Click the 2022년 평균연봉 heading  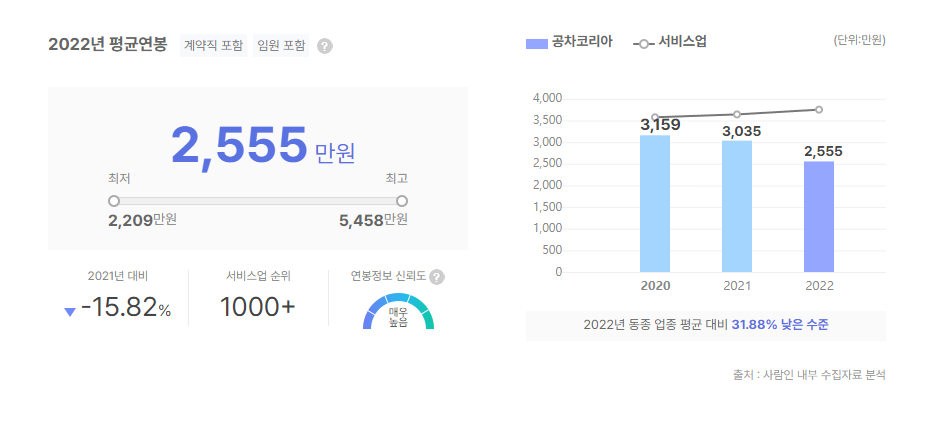coord(108,45)
